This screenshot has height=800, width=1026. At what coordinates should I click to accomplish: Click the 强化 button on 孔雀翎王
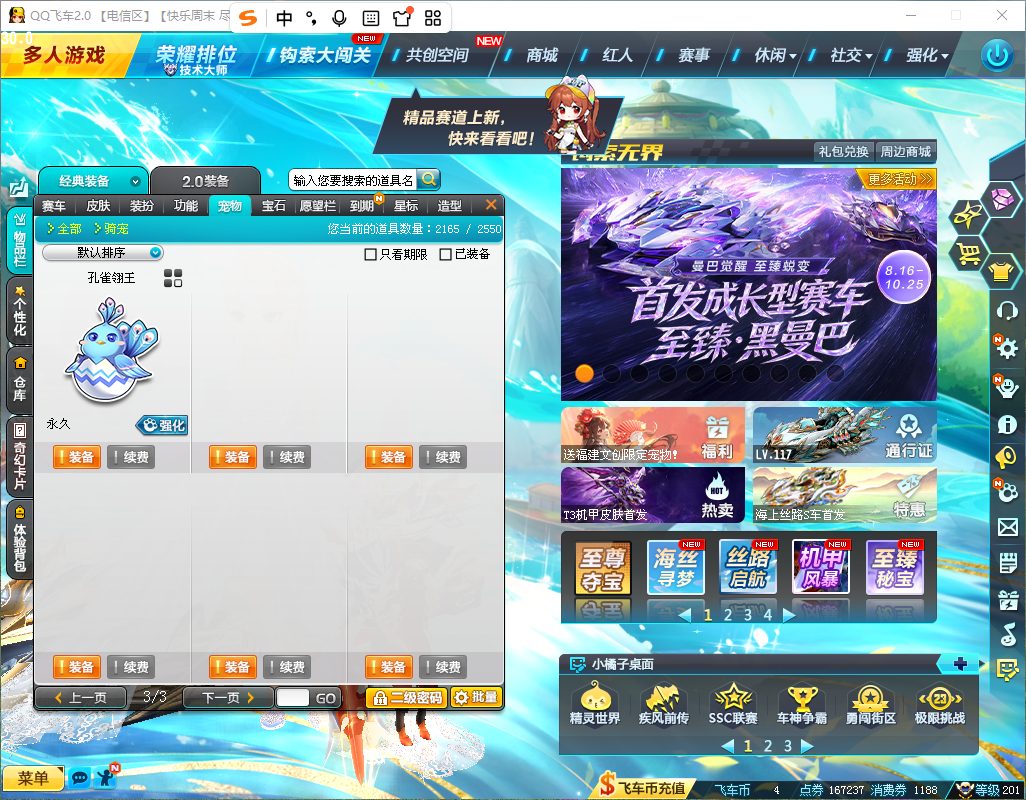163,425
